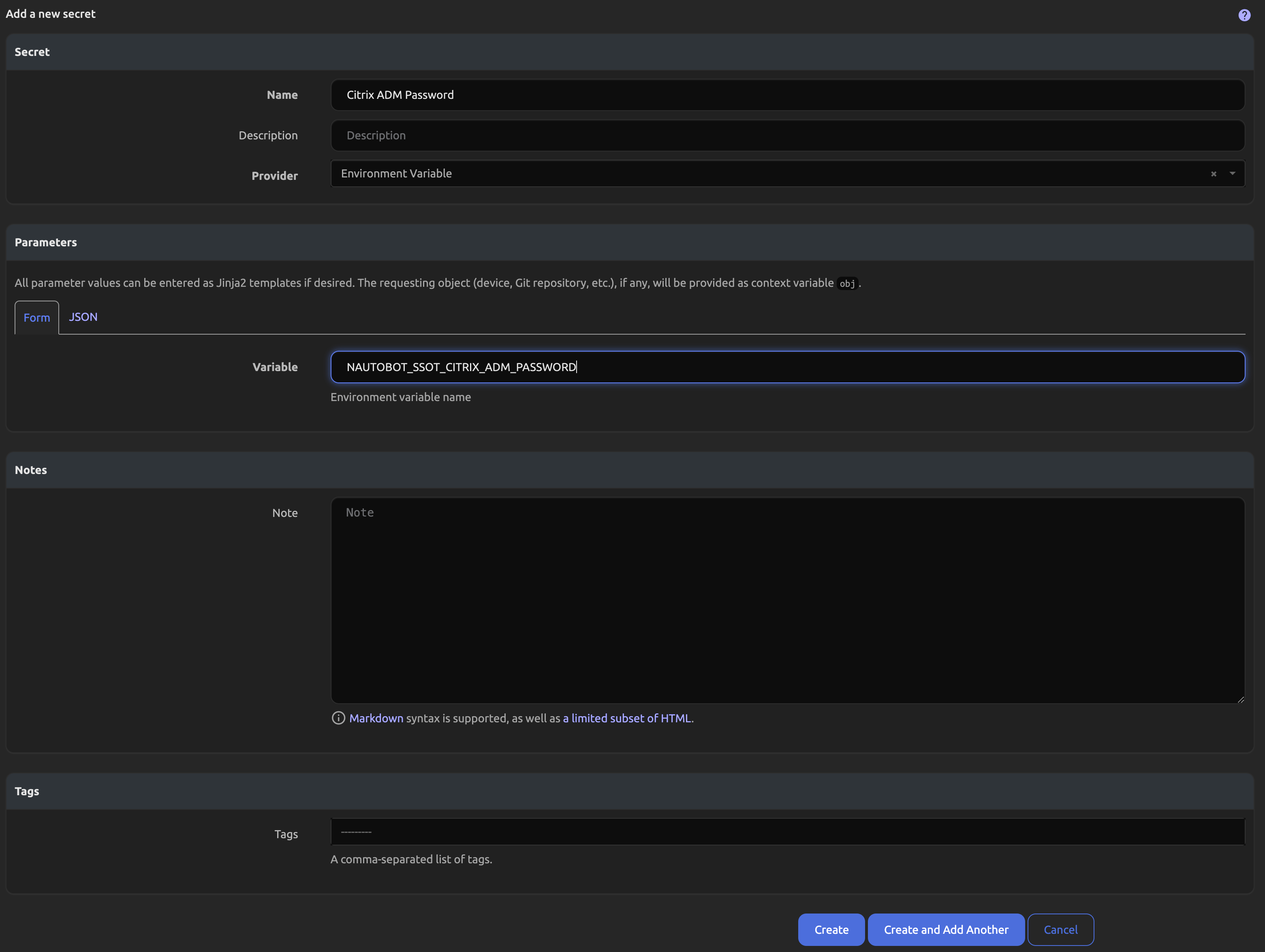Click the Secret section header
The image size is (1265, 952).
[32, 52]
